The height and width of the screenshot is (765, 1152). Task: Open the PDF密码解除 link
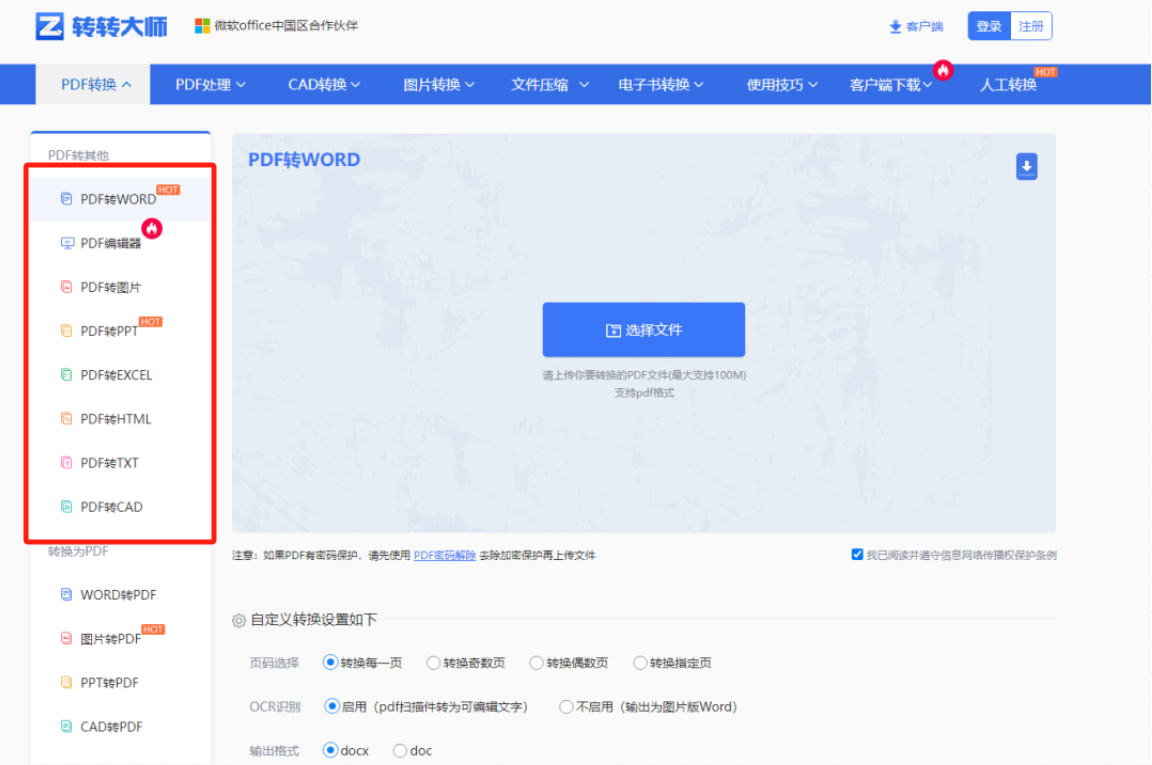[x=444, y=555]
